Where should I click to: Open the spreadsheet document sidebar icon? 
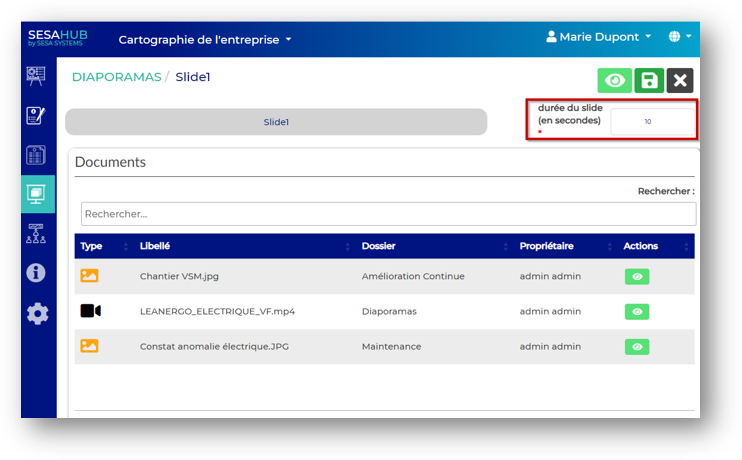(x=37, y=155)
